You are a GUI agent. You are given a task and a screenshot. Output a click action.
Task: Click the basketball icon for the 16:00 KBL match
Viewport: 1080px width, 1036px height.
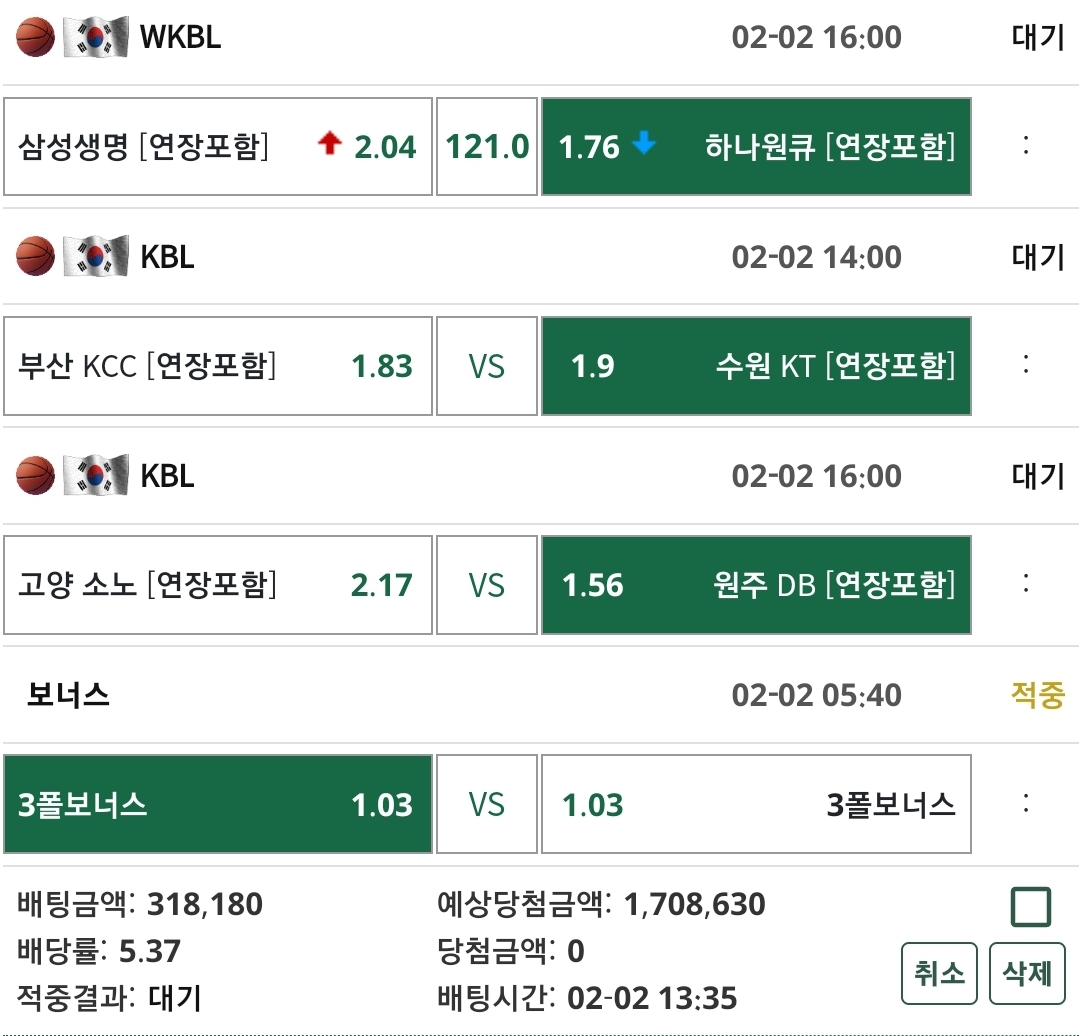point(36,476)
